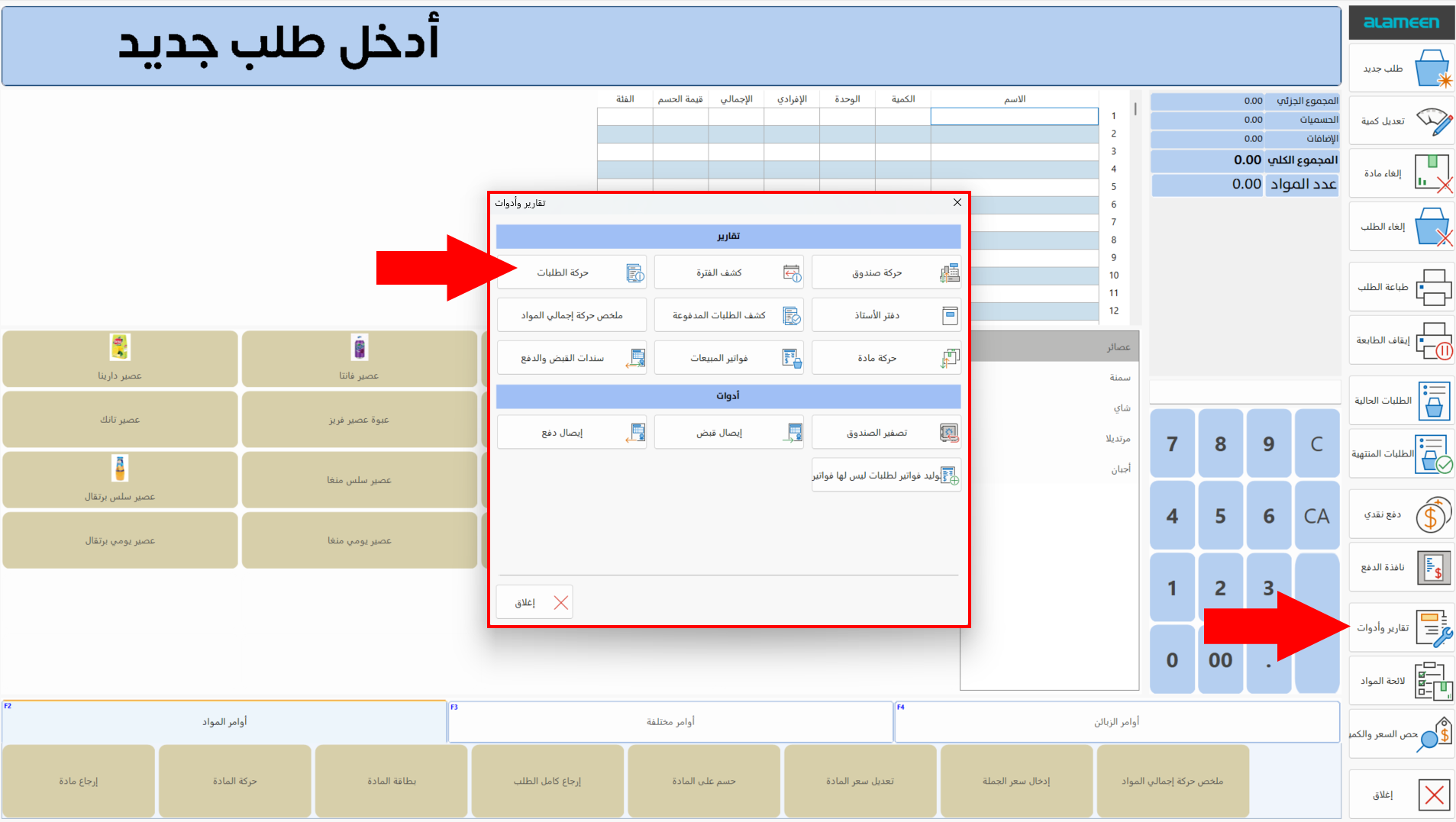
Task: Click the print order icon (طباعة الطلب)
Action: point(1433,287)
